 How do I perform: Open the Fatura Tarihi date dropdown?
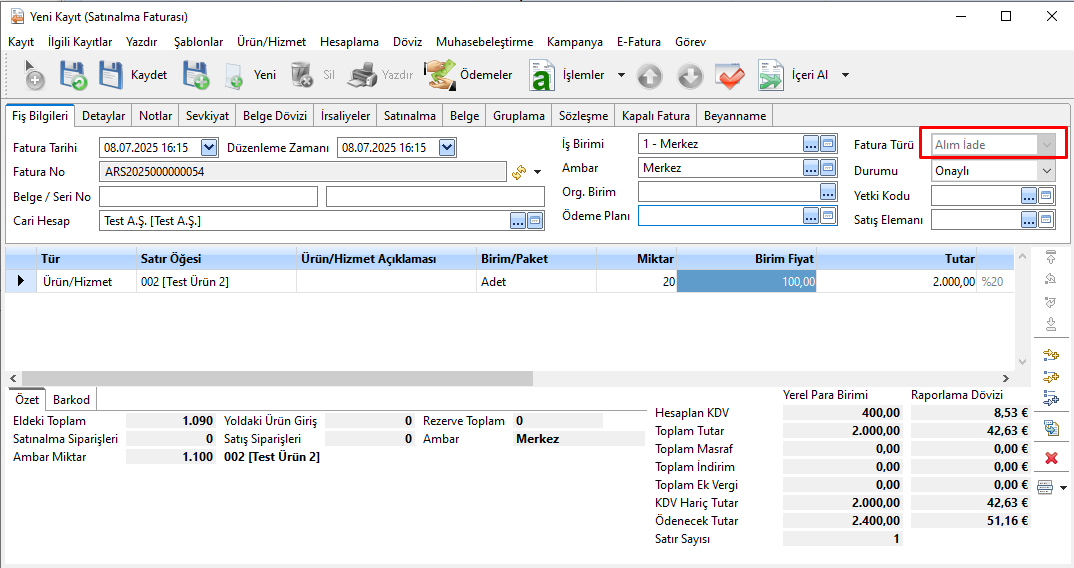[209, 147]
